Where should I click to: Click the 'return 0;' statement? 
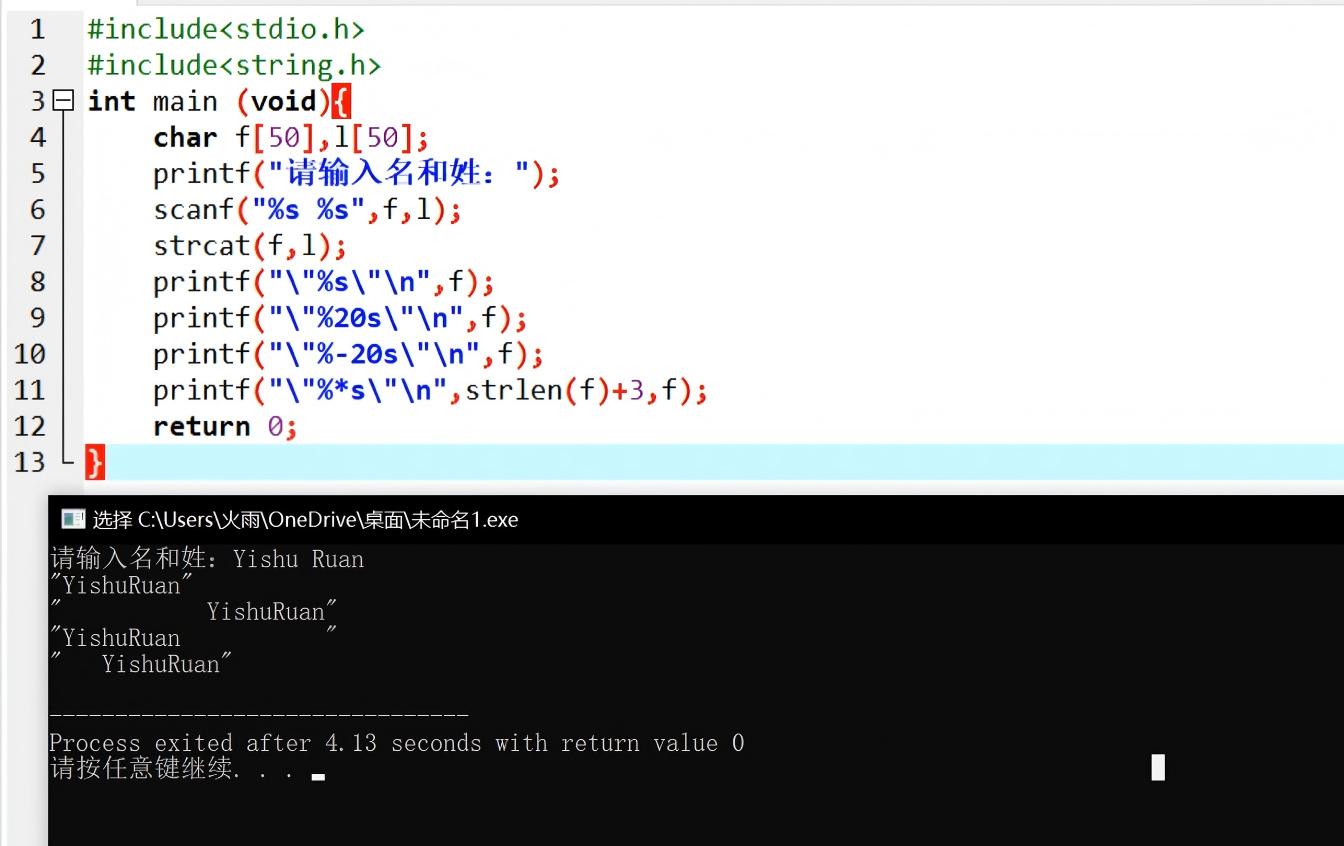(x=225, y=426)
